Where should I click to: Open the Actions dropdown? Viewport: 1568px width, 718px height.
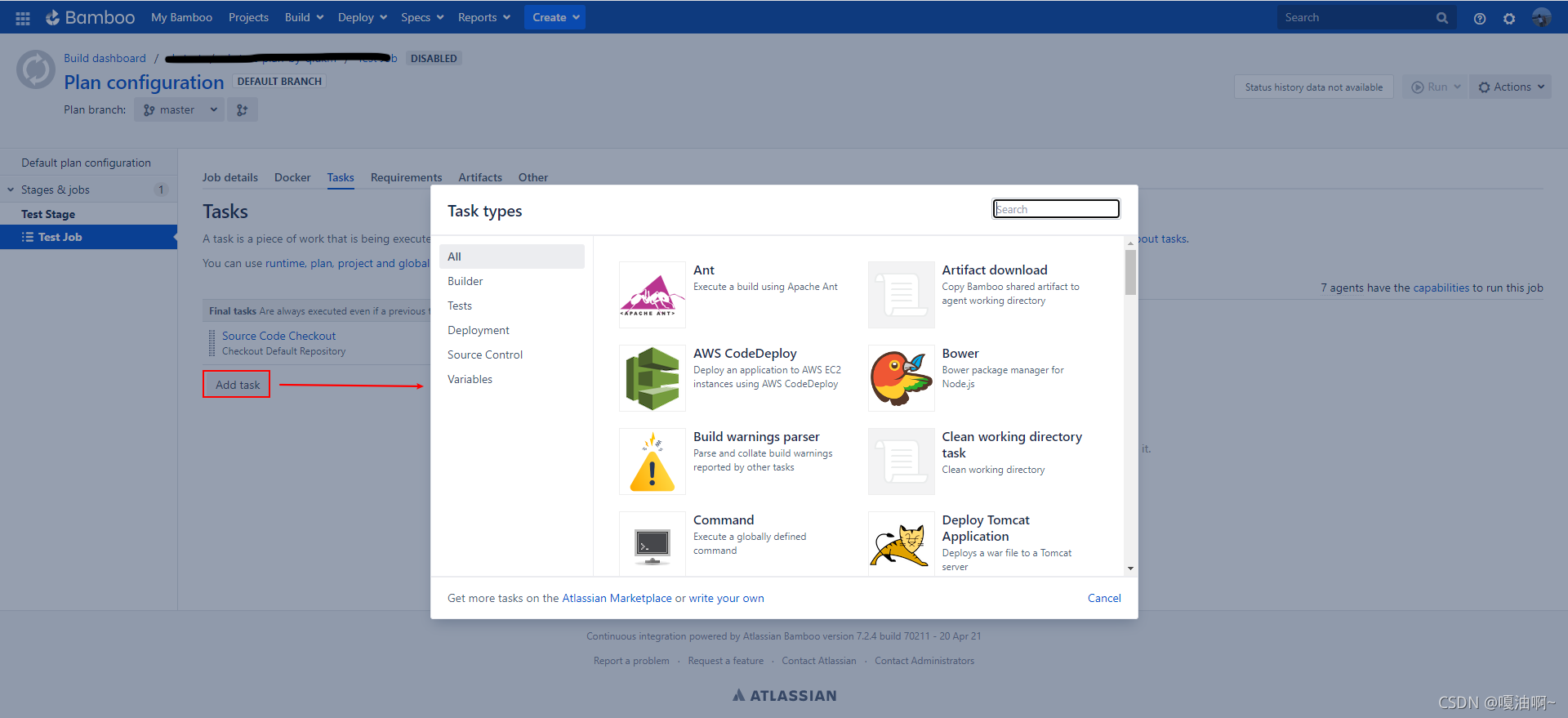coord(1511,87)
